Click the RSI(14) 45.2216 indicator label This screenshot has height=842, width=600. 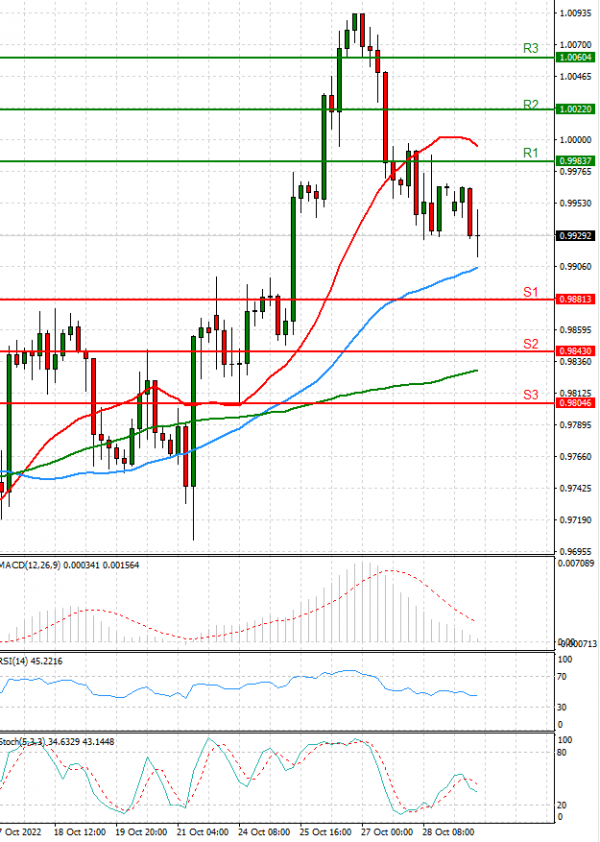tap(31, 661)
